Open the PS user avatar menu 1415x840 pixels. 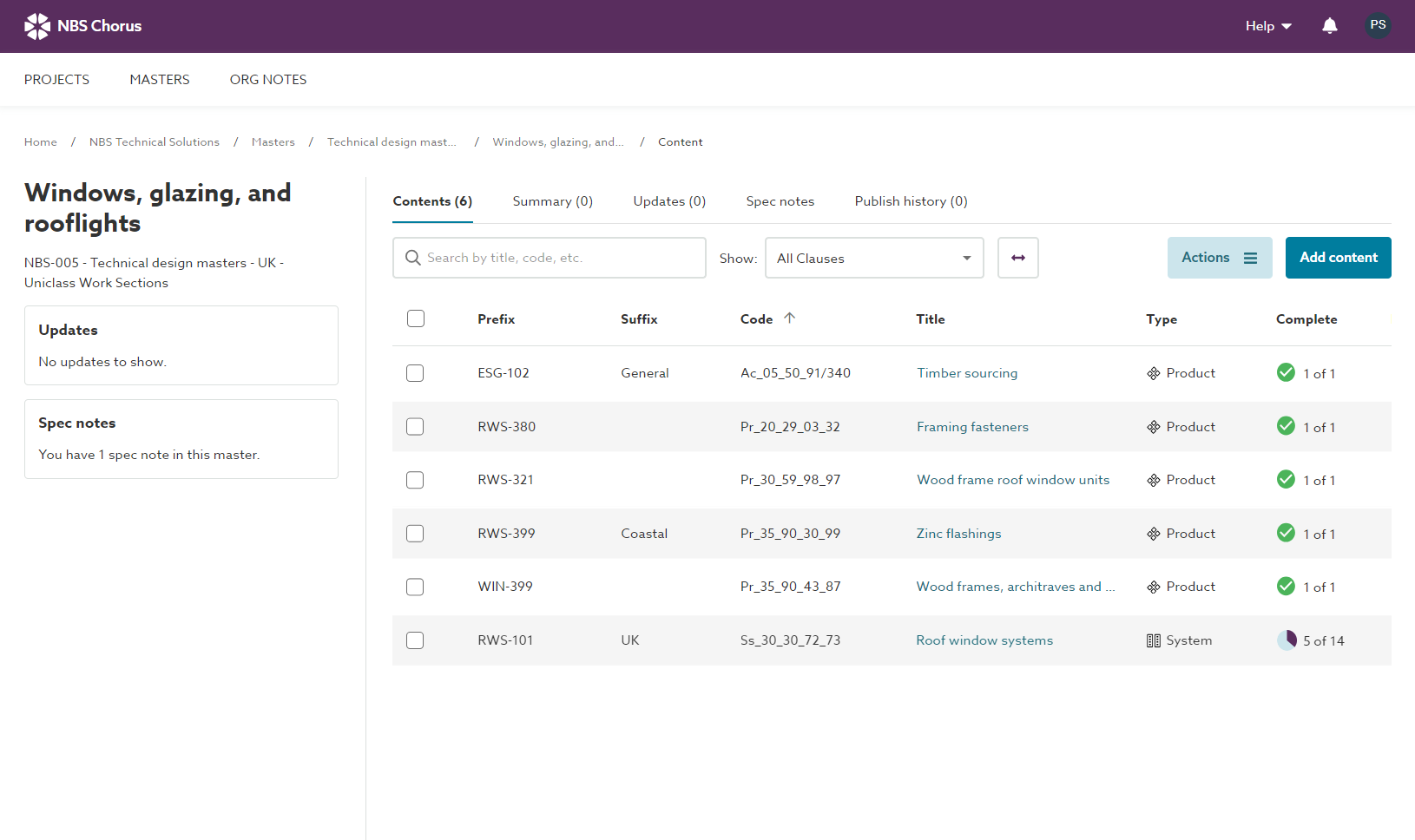point(1378,25)
